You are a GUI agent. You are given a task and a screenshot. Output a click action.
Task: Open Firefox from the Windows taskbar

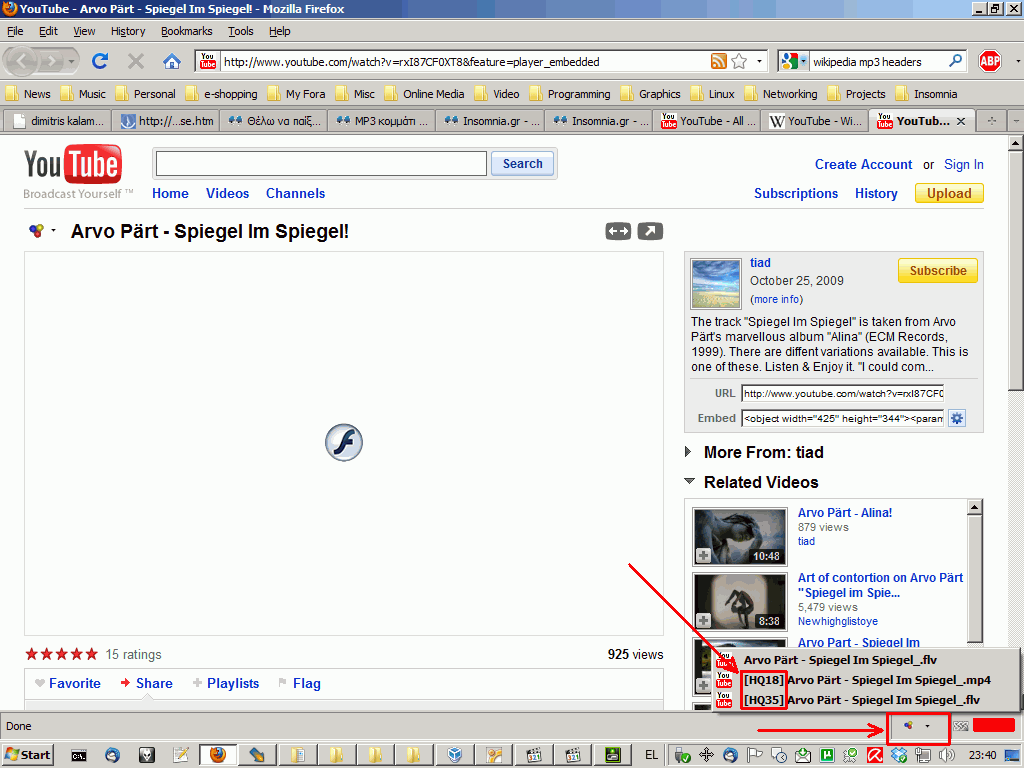[x=217, y=755]
